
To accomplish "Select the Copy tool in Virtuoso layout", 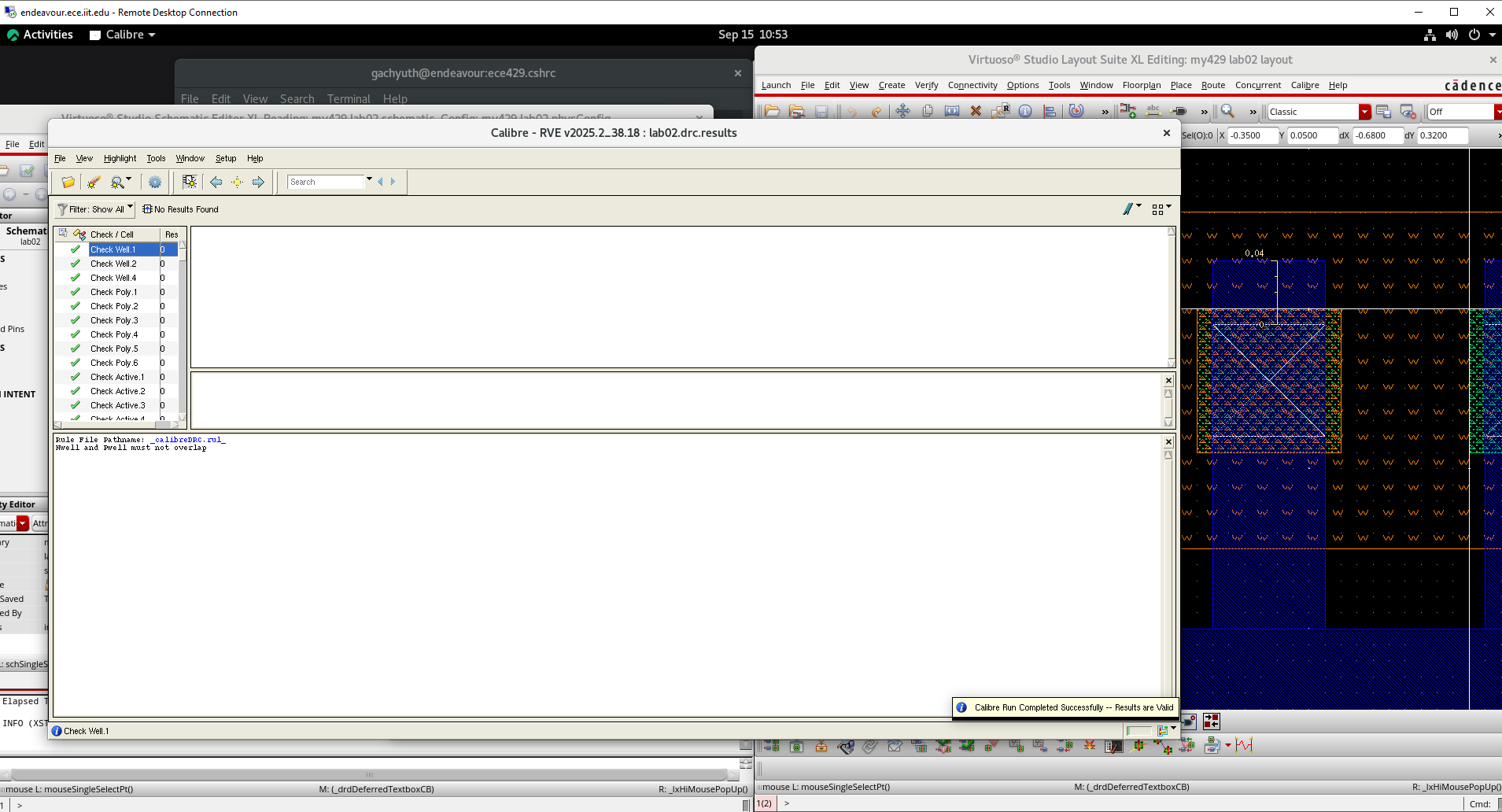I will point(928,111).
